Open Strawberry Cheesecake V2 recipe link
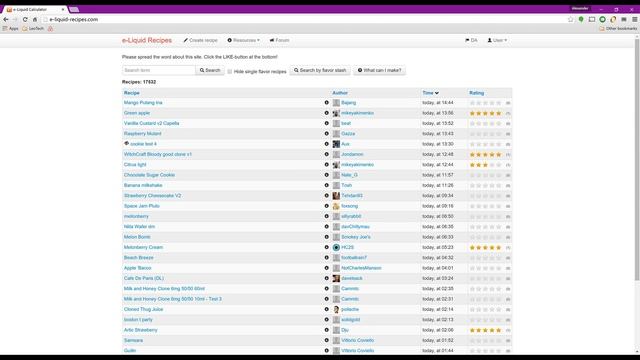This screenshot has height=360, width=640. (x=153, y=196)
